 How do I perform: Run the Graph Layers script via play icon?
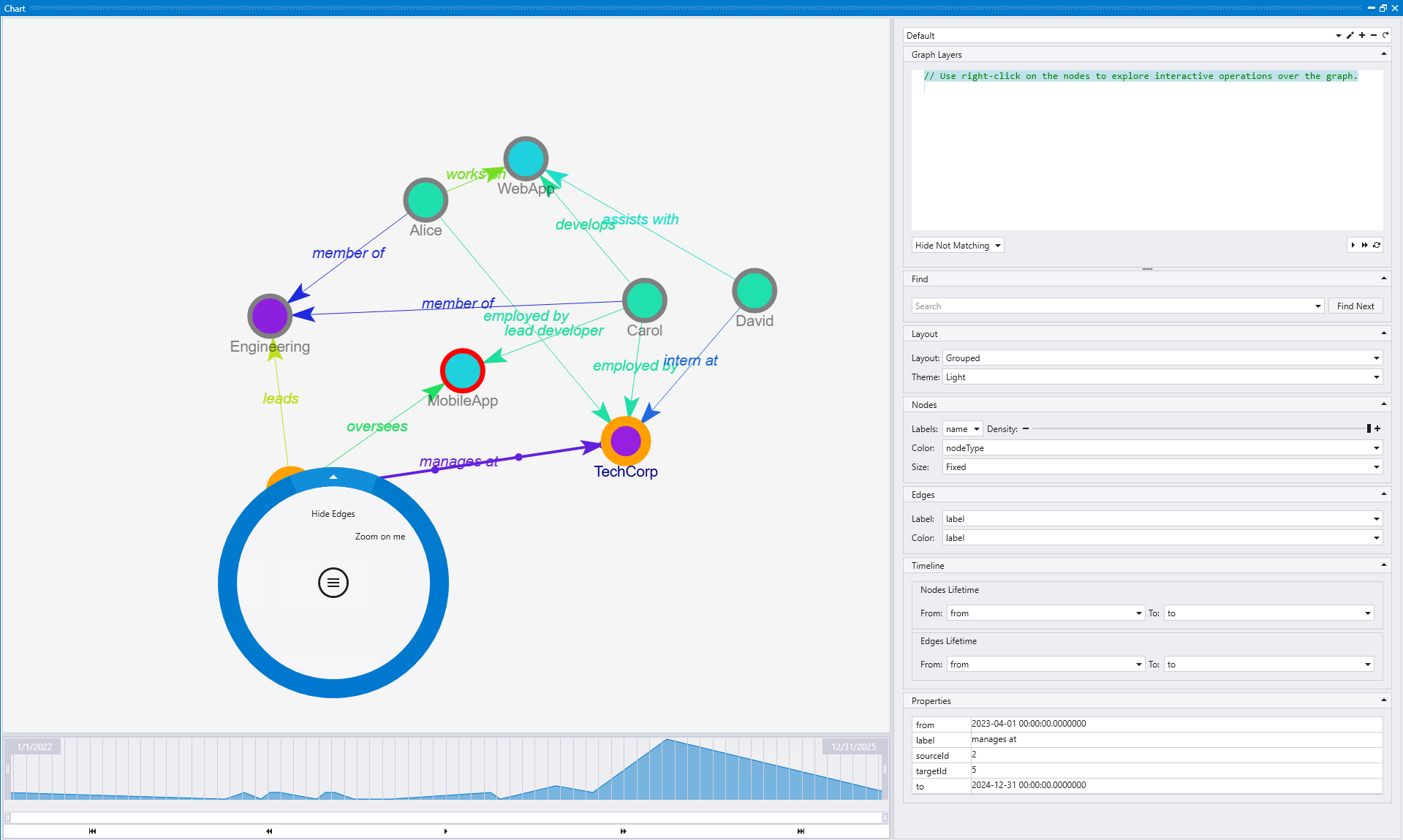[x=1353, y=245]
